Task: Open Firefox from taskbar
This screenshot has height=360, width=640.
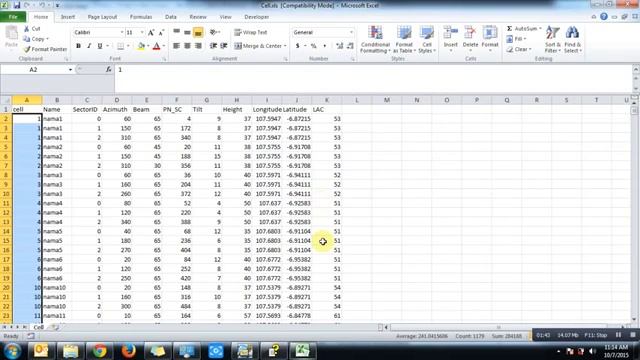Action: pyautogui.click(x=128, y=351)
